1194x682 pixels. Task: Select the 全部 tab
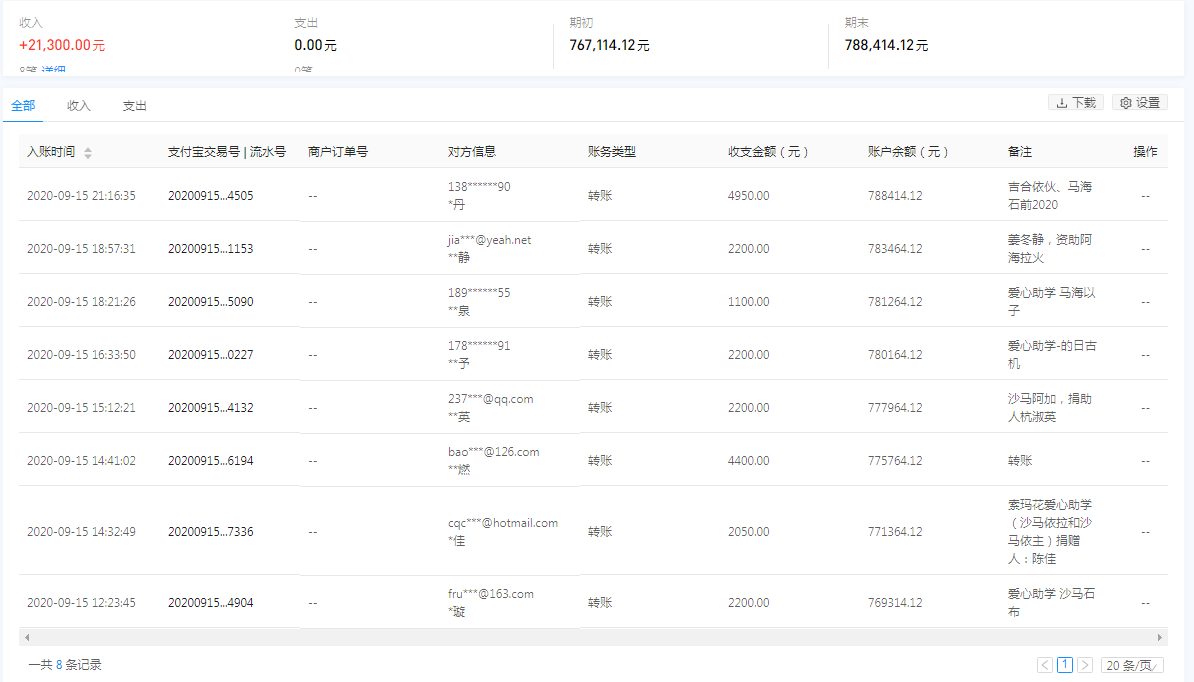click(22, 104)
